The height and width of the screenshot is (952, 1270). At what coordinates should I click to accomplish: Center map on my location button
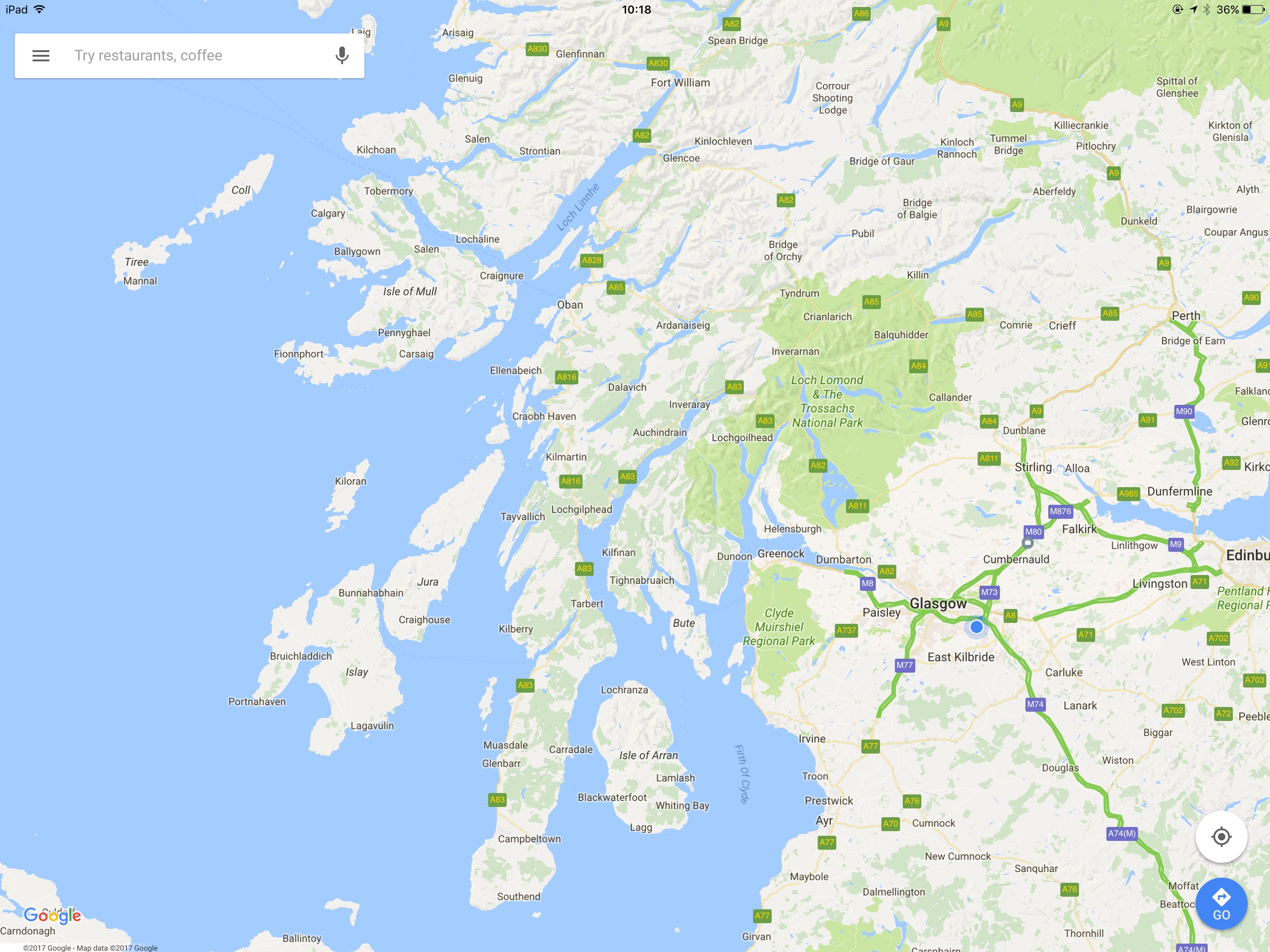point(1221,837)
